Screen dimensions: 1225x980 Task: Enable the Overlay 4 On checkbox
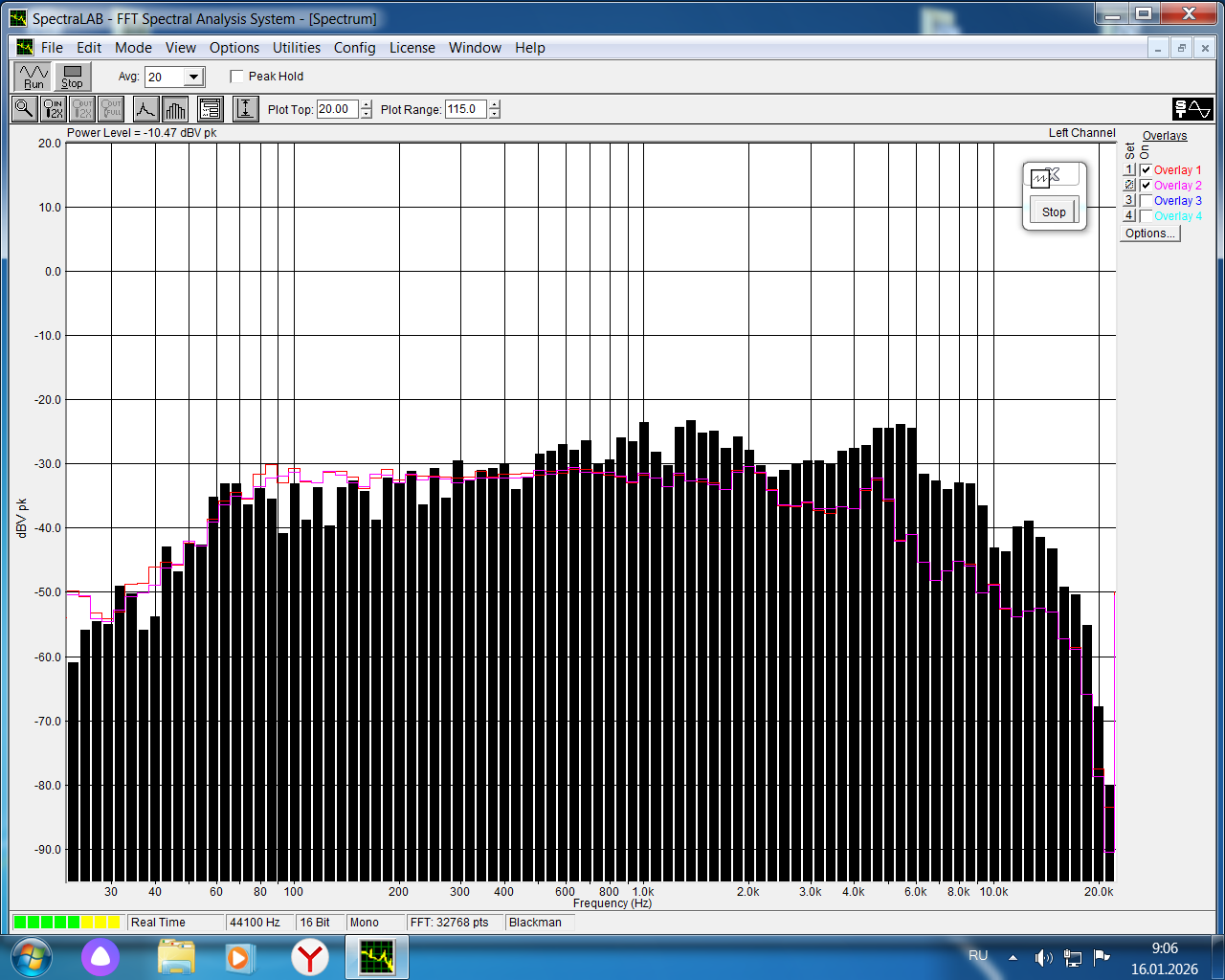tap(1146, 216)
